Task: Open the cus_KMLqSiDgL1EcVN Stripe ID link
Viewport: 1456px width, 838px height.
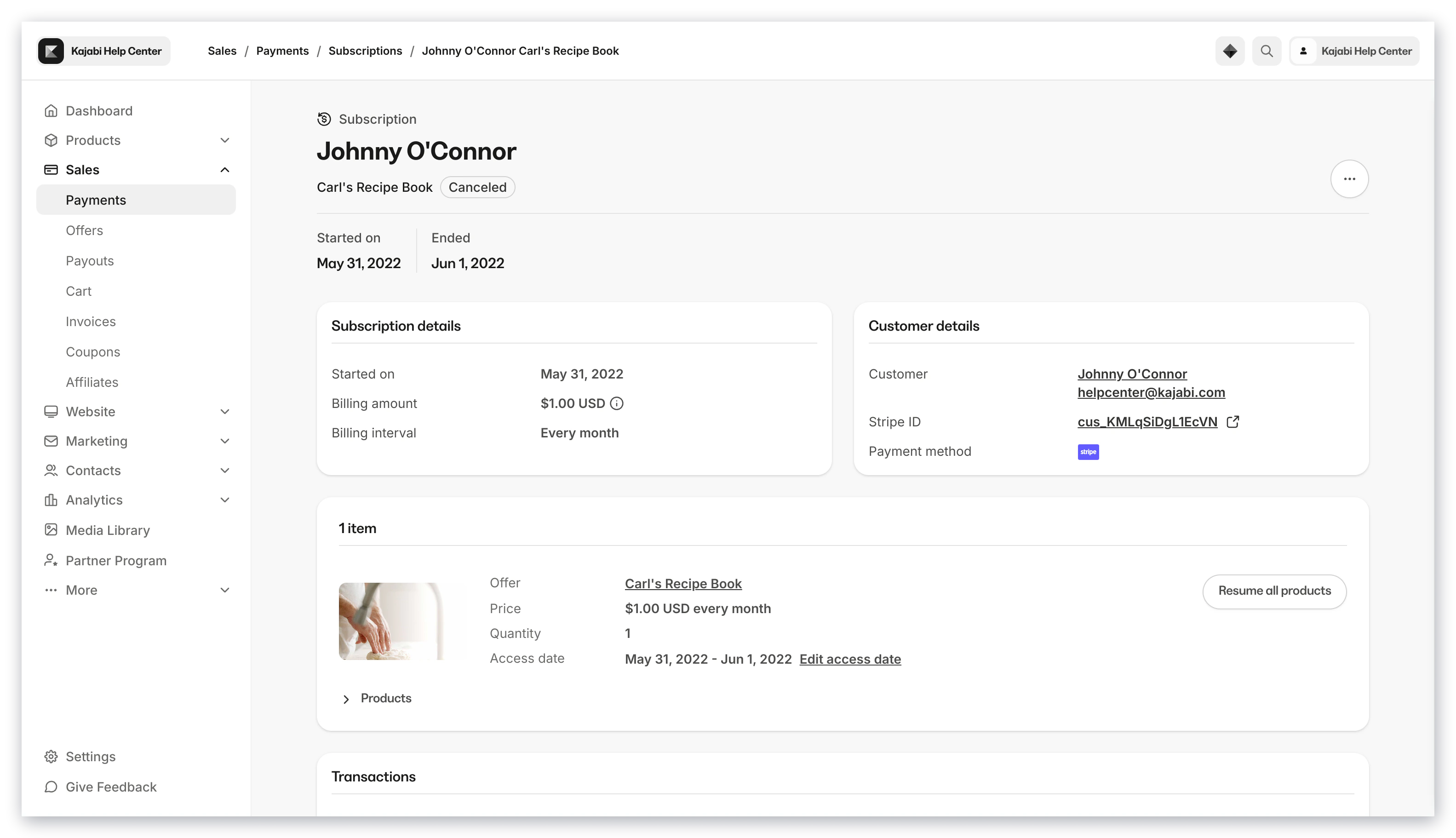Action: 1147,422
